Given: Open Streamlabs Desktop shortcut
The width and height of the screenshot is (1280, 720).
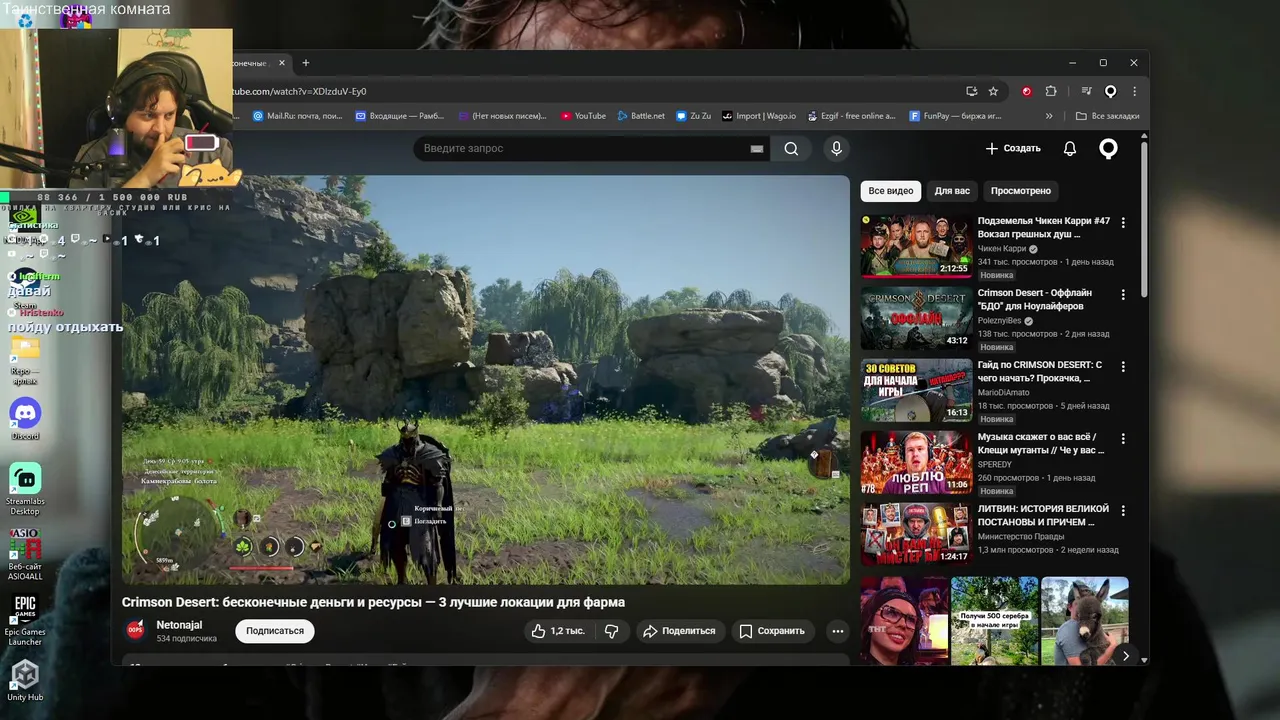Looking at the screenshot, I should (x=25, y=488).
